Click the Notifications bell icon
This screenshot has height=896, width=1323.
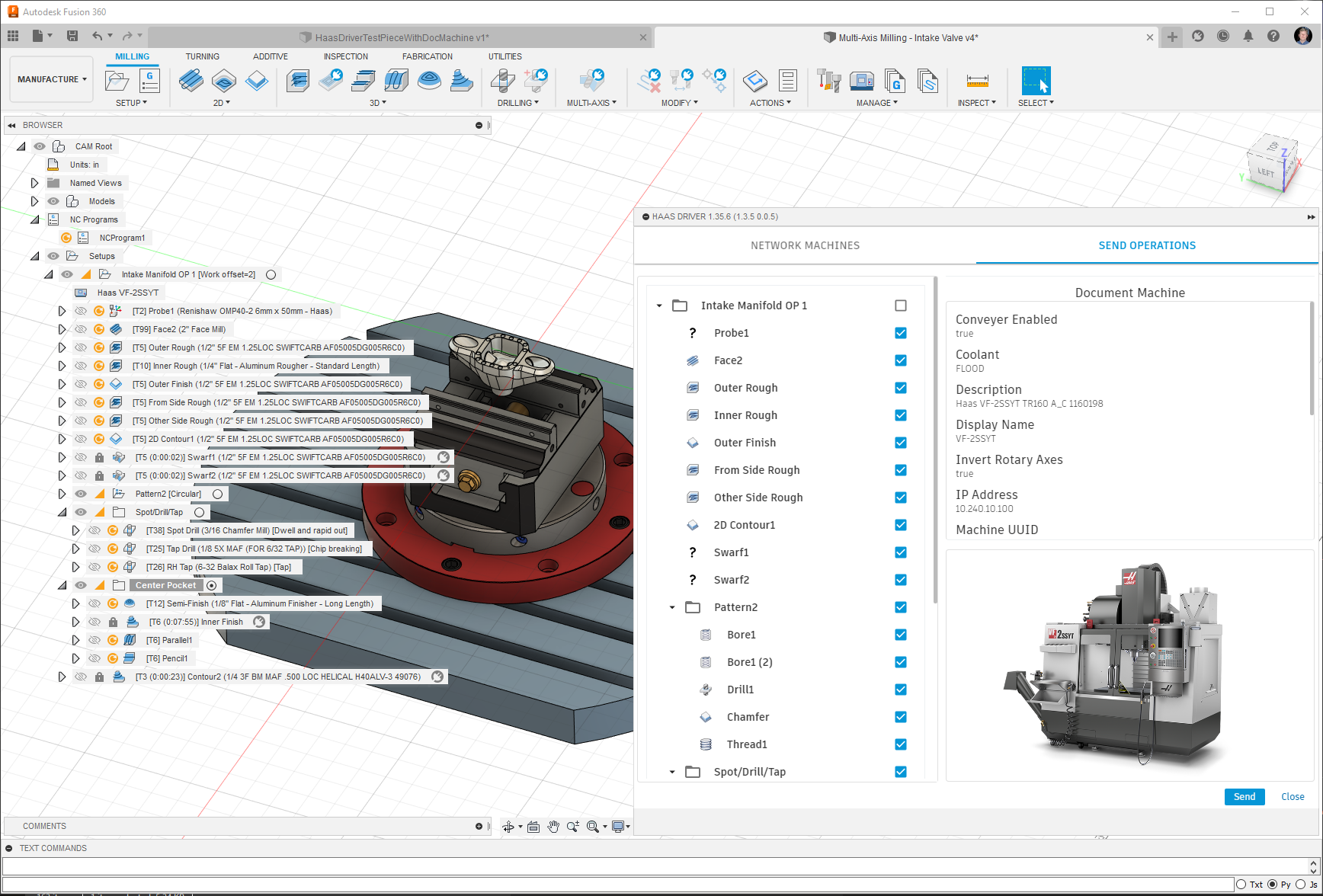click(1248, 36)
